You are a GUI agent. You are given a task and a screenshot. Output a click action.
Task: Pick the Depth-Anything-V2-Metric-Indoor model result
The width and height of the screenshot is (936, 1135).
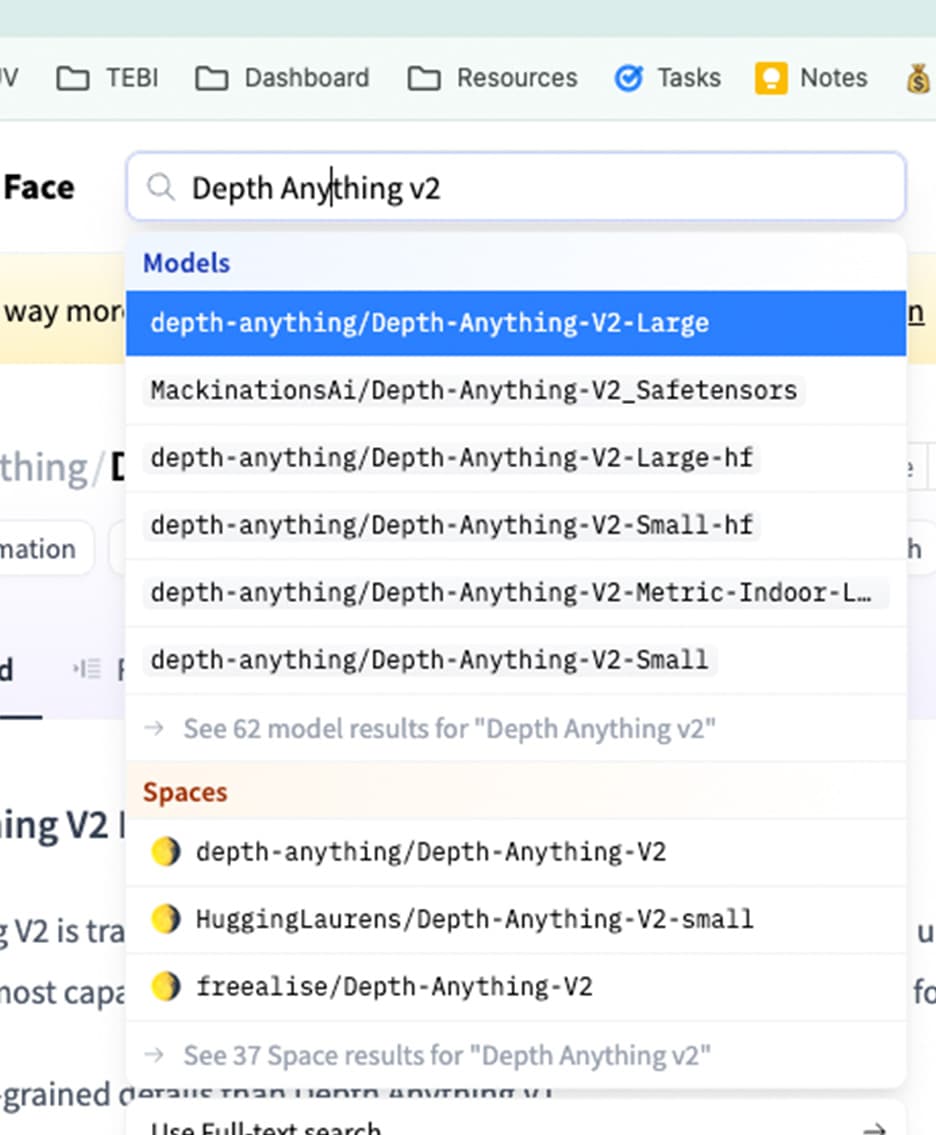pos(514,593)
